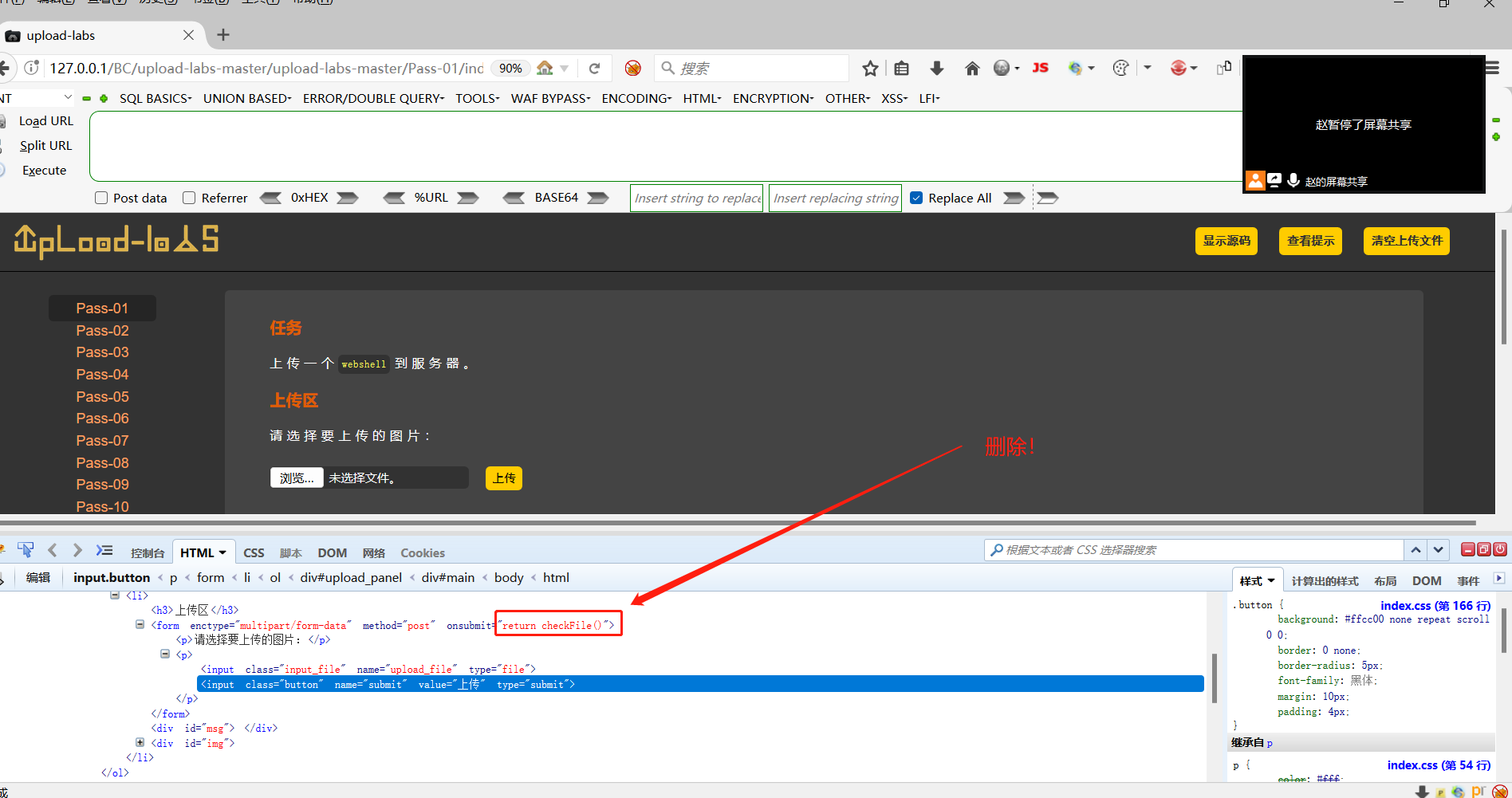Collapse the form element node in HTML tree
Viewport: 1512px width, 798px height.
tap(140, 624)
